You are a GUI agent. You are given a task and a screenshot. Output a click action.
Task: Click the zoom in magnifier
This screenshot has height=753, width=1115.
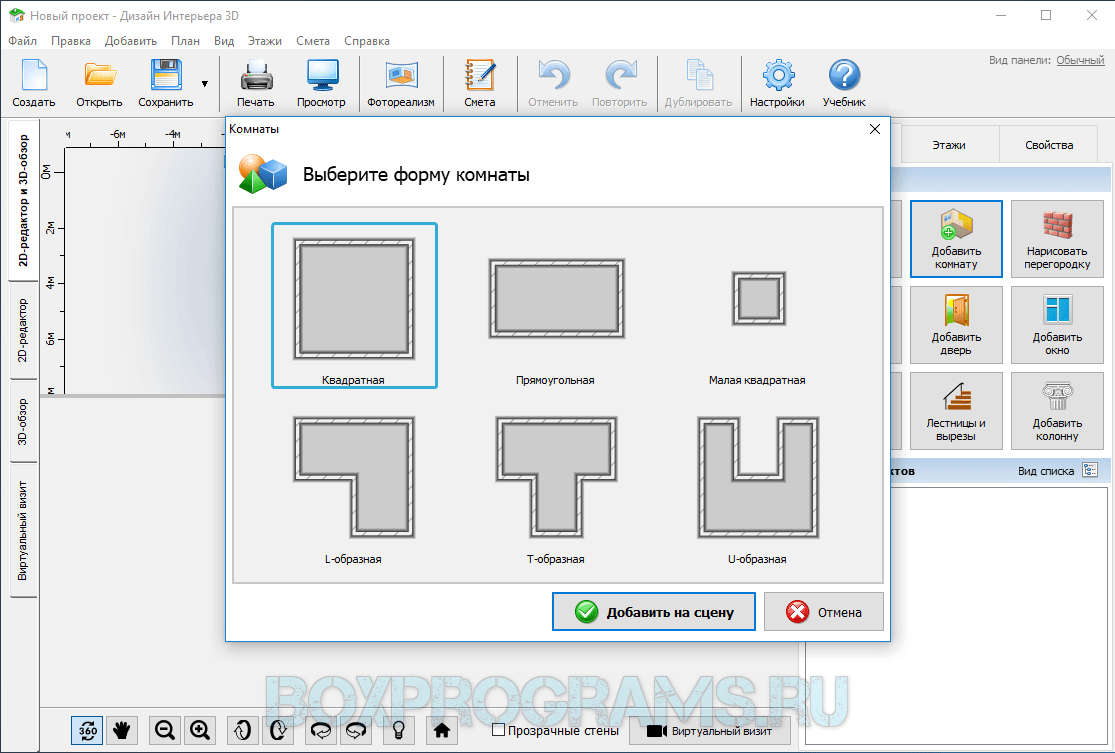point(201,730)
